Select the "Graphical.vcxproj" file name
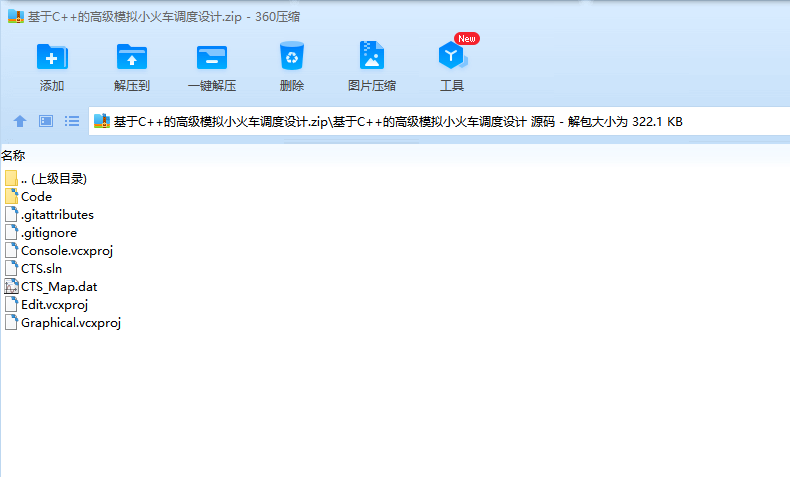Screen dimensions: 790x477 pyautogui.click(x=71, y=323)
